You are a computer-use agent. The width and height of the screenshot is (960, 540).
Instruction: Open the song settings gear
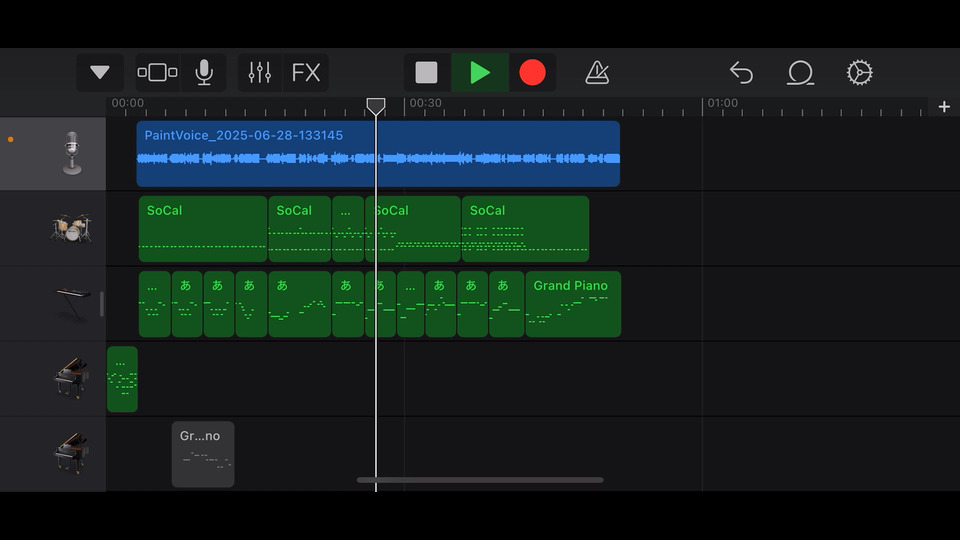coord(859,73)
